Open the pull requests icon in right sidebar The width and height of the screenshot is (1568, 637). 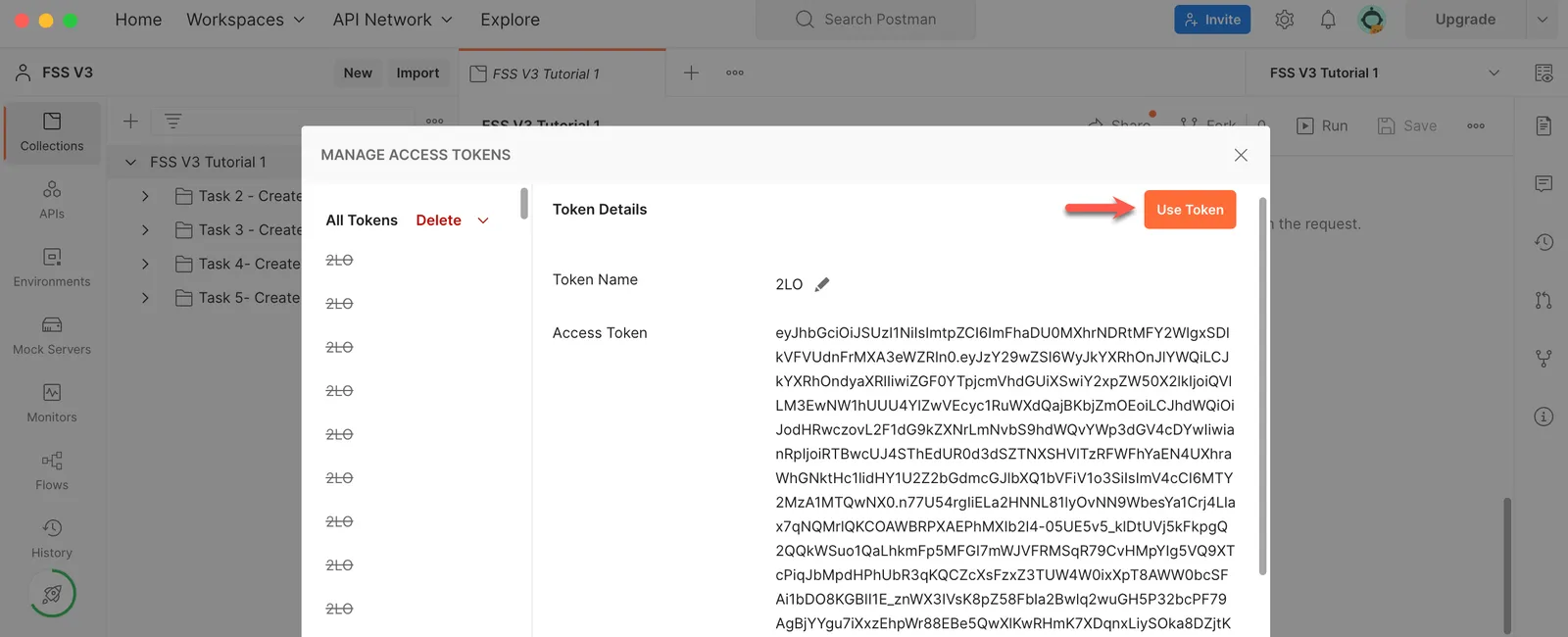(1543, 300)
